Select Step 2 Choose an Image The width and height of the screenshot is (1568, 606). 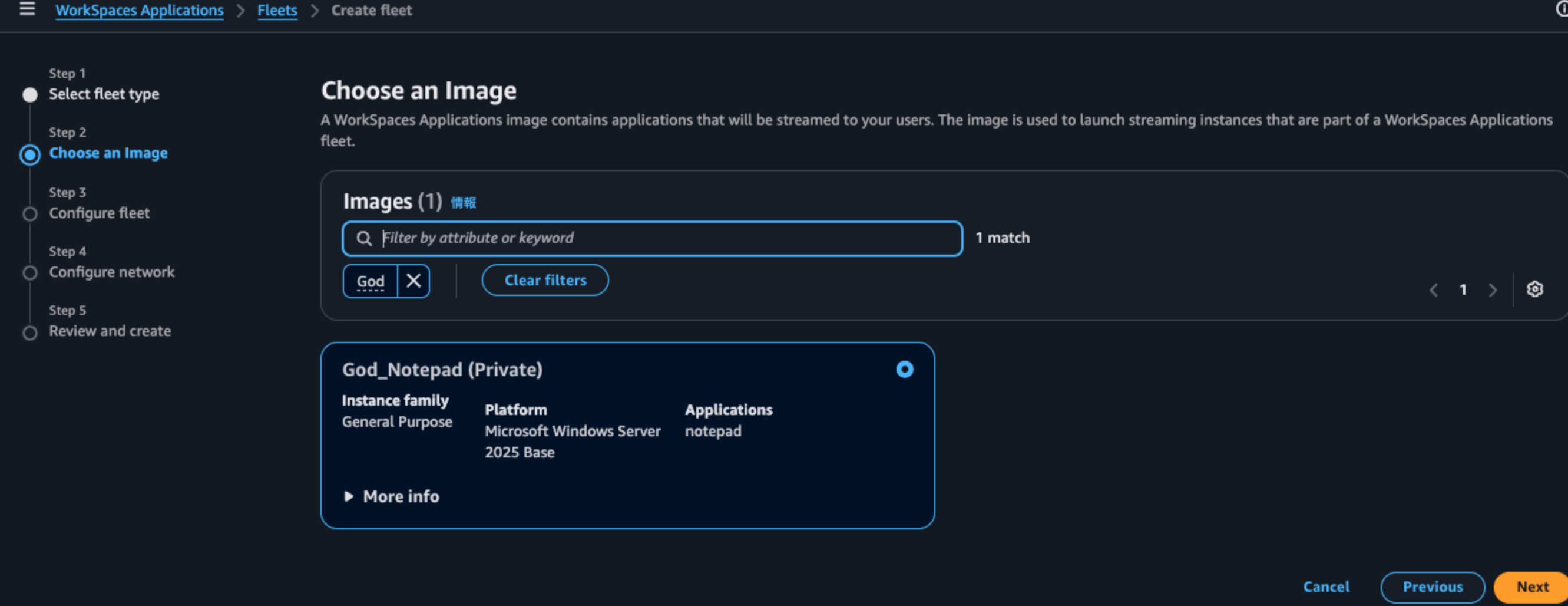click(x=108, y=153)
